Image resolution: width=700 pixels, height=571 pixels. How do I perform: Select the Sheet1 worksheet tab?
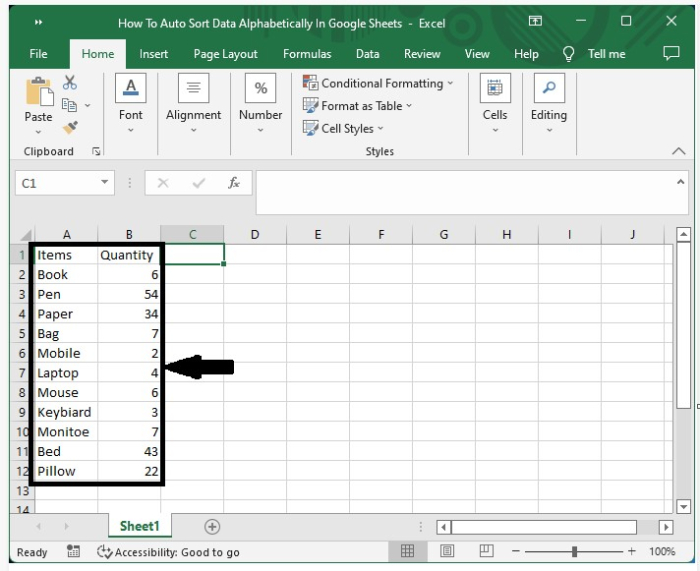(139, 526)
